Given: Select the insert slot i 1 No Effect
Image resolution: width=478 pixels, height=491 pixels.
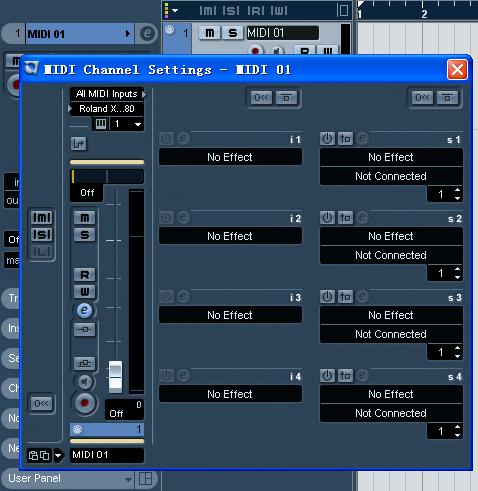Looking at the screenshot, I should [230, 157].
